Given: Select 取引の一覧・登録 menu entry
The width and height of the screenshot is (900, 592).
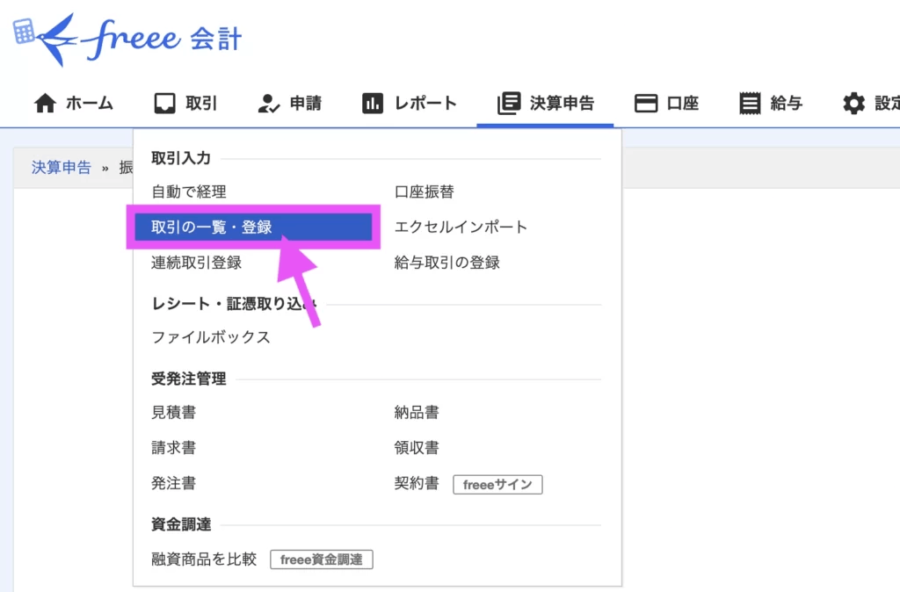Looking at the screenshot, I should click(x=253, y=227).
